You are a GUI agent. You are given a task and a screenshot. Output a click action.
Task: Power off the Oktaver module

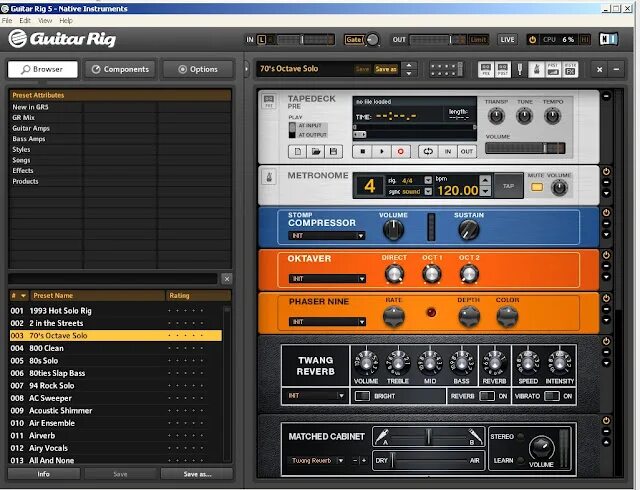(606, 255)
